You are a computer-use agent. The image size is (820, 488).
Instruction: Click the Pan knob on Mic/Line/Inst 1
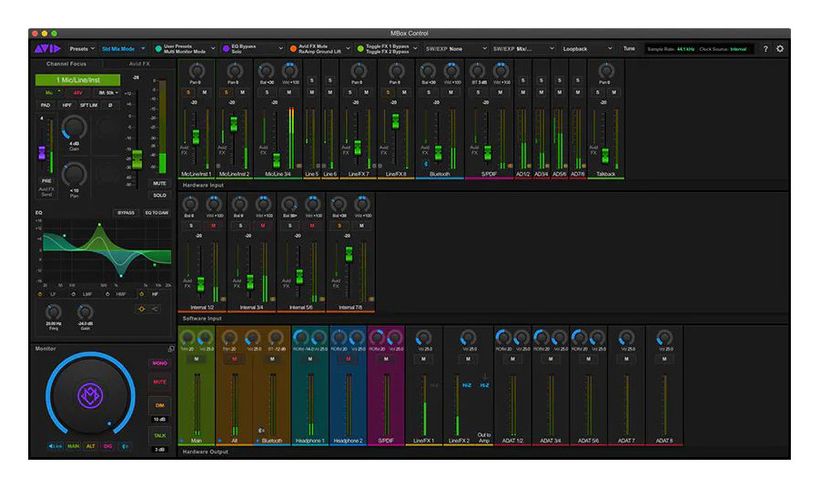pyautogui.click(x=196, y=71)
